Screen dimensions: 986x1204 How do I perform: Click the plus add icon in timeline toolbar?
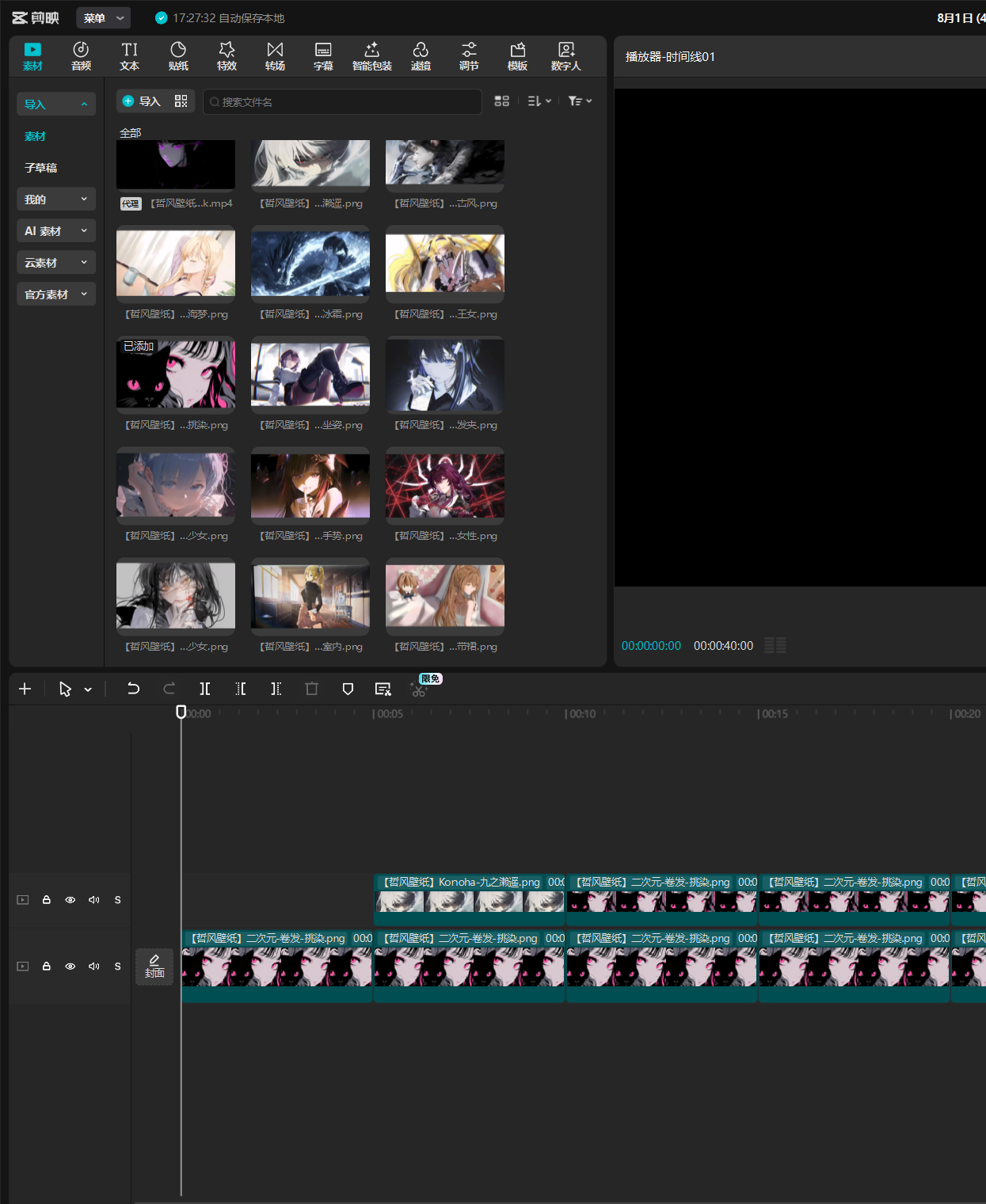tap(25, 689)
